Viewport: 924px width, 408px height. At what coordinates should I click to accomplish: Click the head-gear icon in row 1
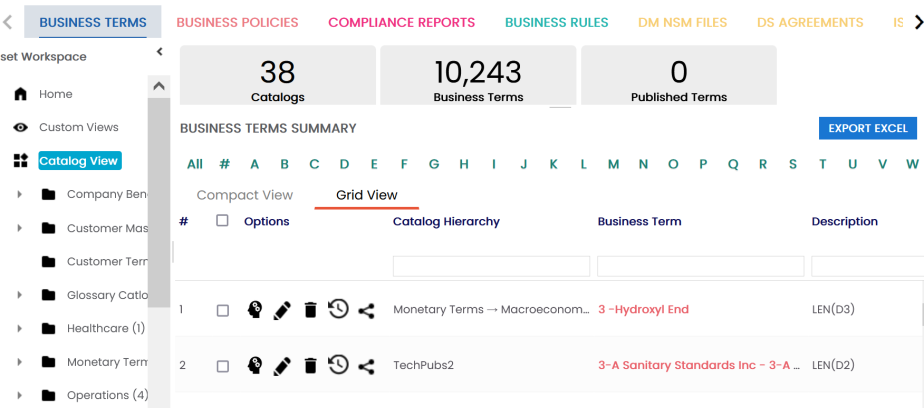[x=254, y=310]
